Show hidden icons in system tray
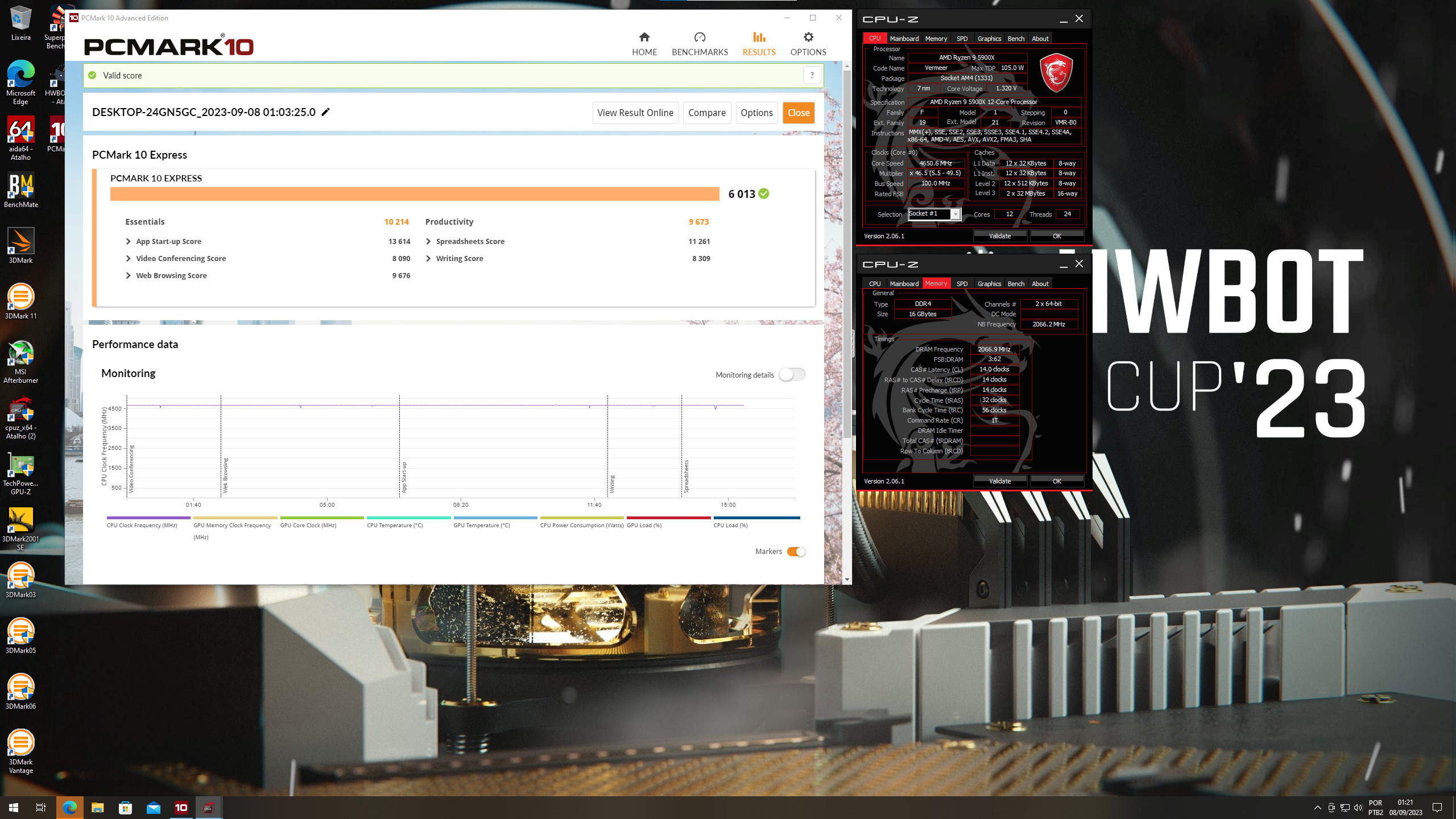 (1317, 808)
